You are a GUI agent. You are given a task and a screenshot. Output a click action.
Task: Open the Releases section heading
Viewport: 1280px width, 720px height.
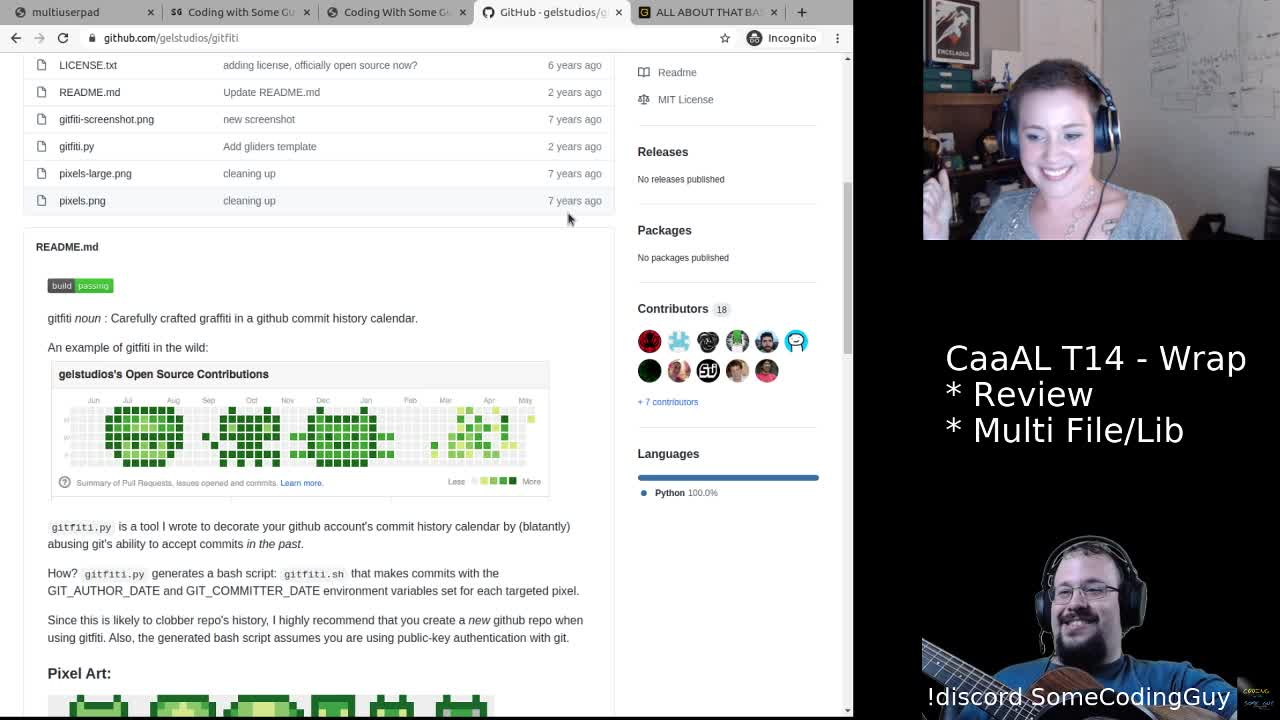tap(663, 152)
